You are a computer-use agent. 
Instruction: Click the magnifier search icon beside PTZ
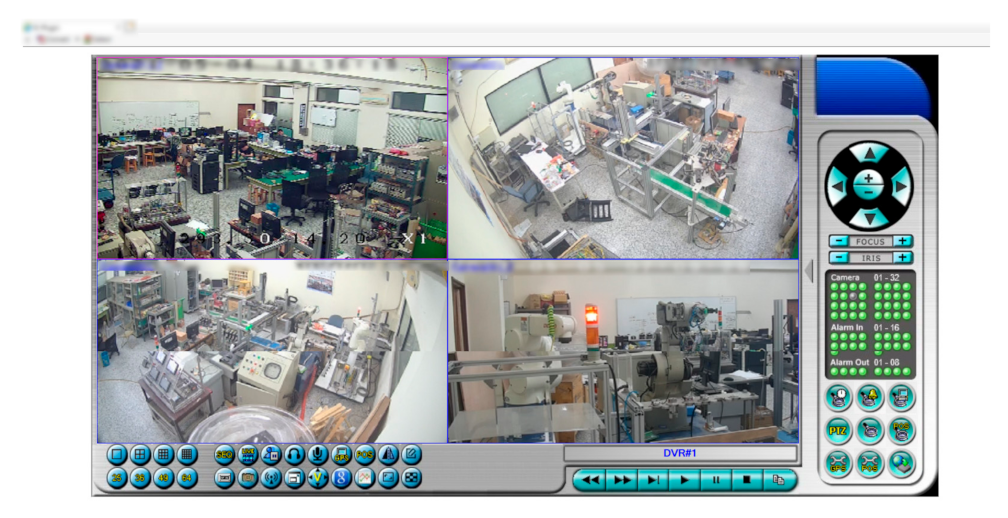pos(870,431)
